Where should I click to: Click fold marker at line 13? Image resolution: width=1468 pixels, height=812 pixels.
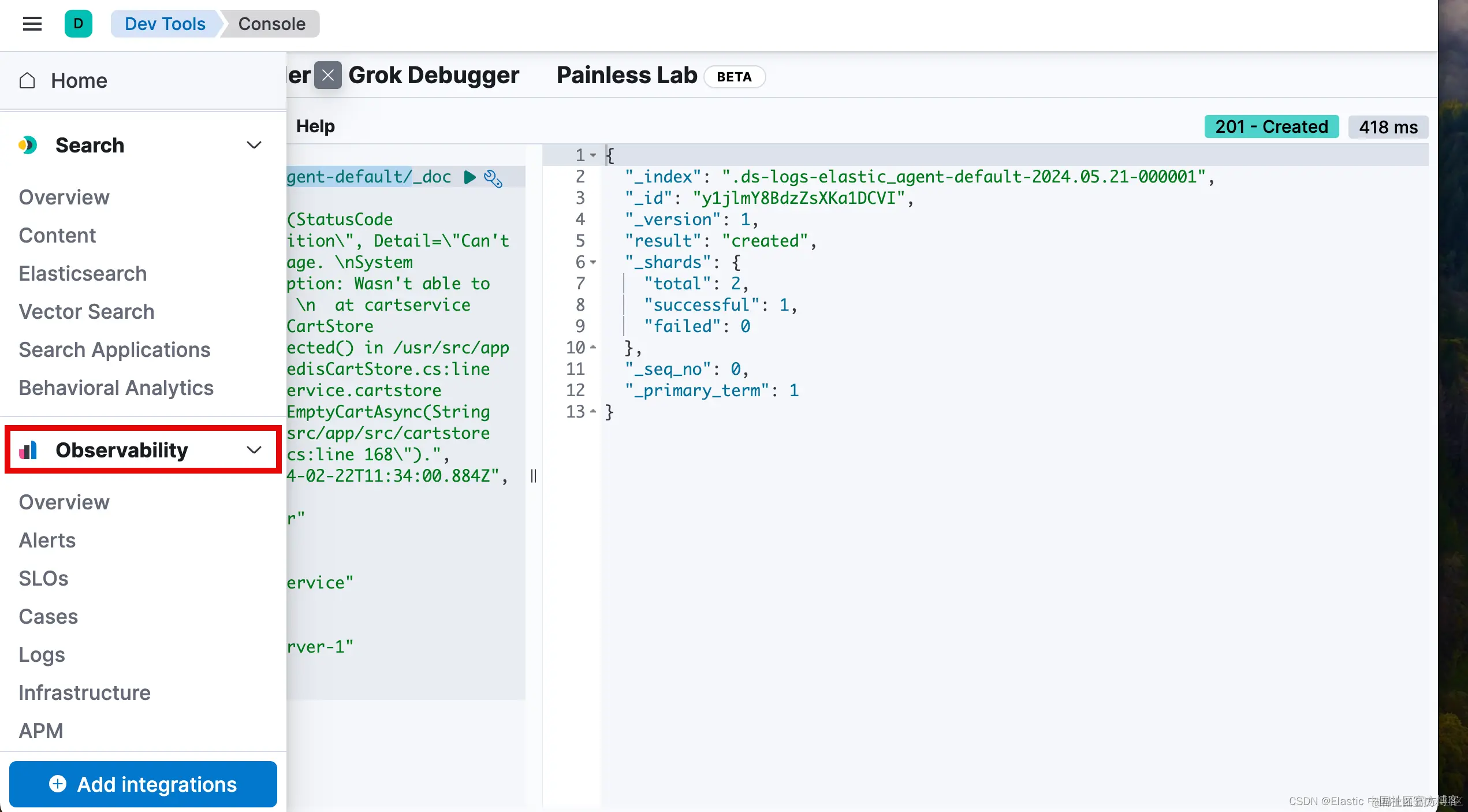(x=593, y=411)
